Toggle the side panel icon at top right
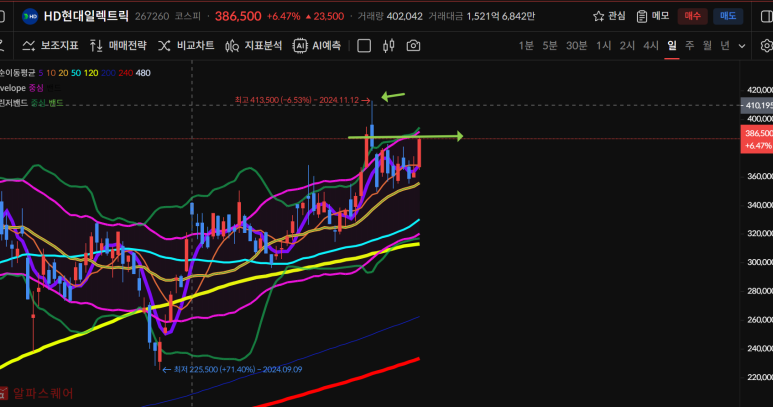Screen dimensions: 773x407 pyautogui.click(x=767, y=16)
